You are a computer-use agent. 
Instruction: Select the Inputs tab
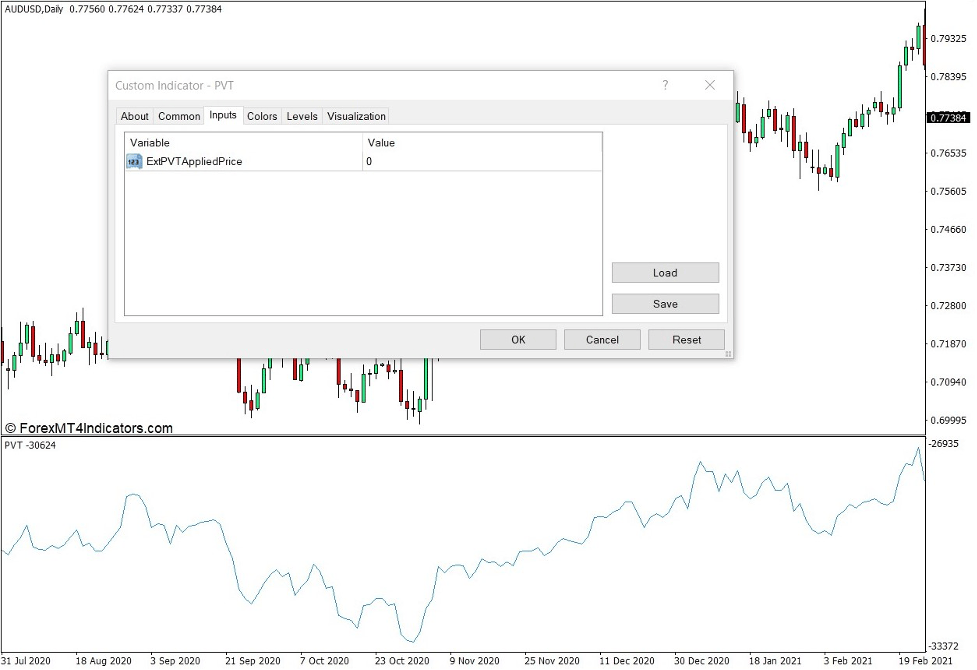(223, 116)
